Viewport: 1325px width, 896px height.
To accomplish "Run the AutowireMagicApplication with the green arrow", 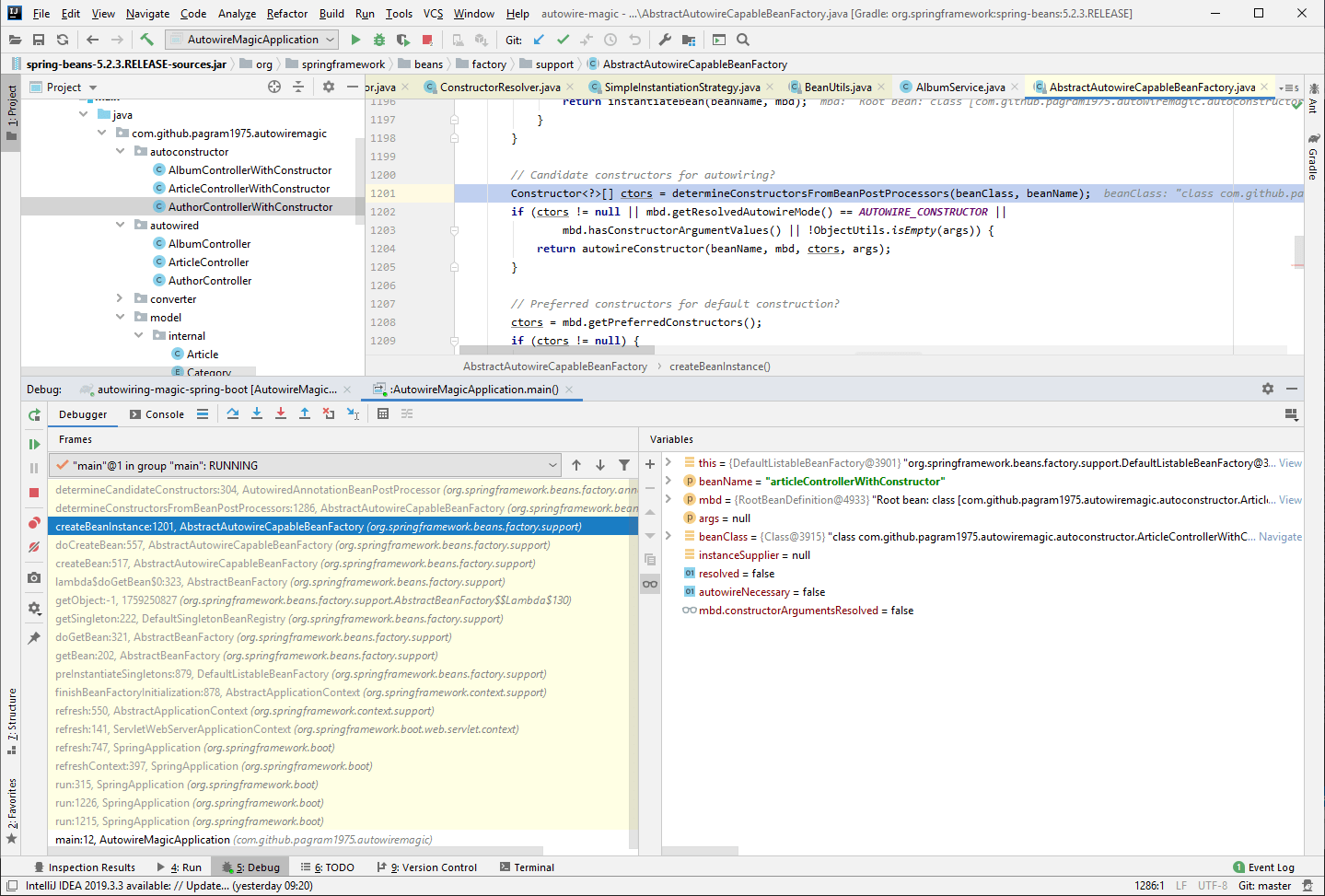I will 354,39.
